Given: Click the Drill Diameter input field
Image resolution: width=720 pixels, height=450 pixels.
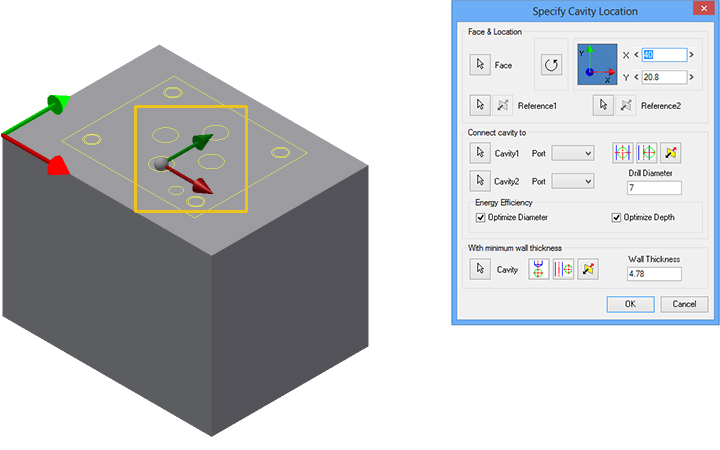Looking at the screenshot, I should [654, 187].
